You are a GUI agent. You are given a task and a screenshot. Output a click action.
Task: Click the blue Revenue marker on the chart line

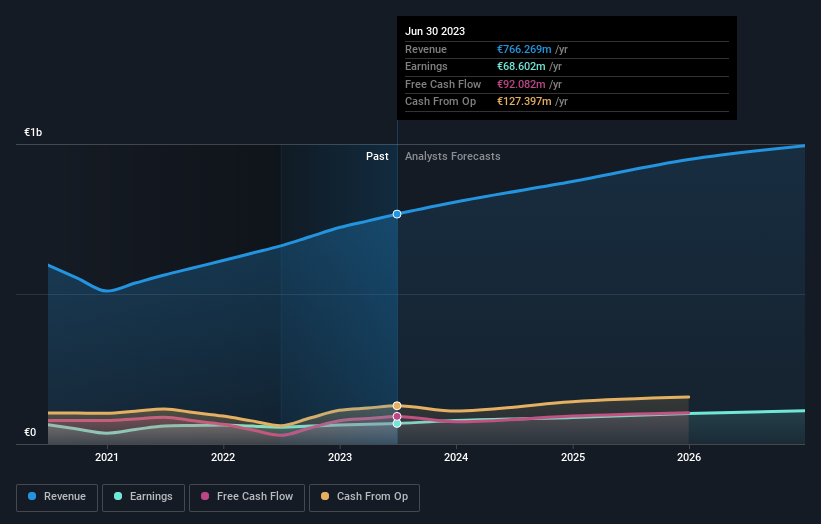(397, 214)
